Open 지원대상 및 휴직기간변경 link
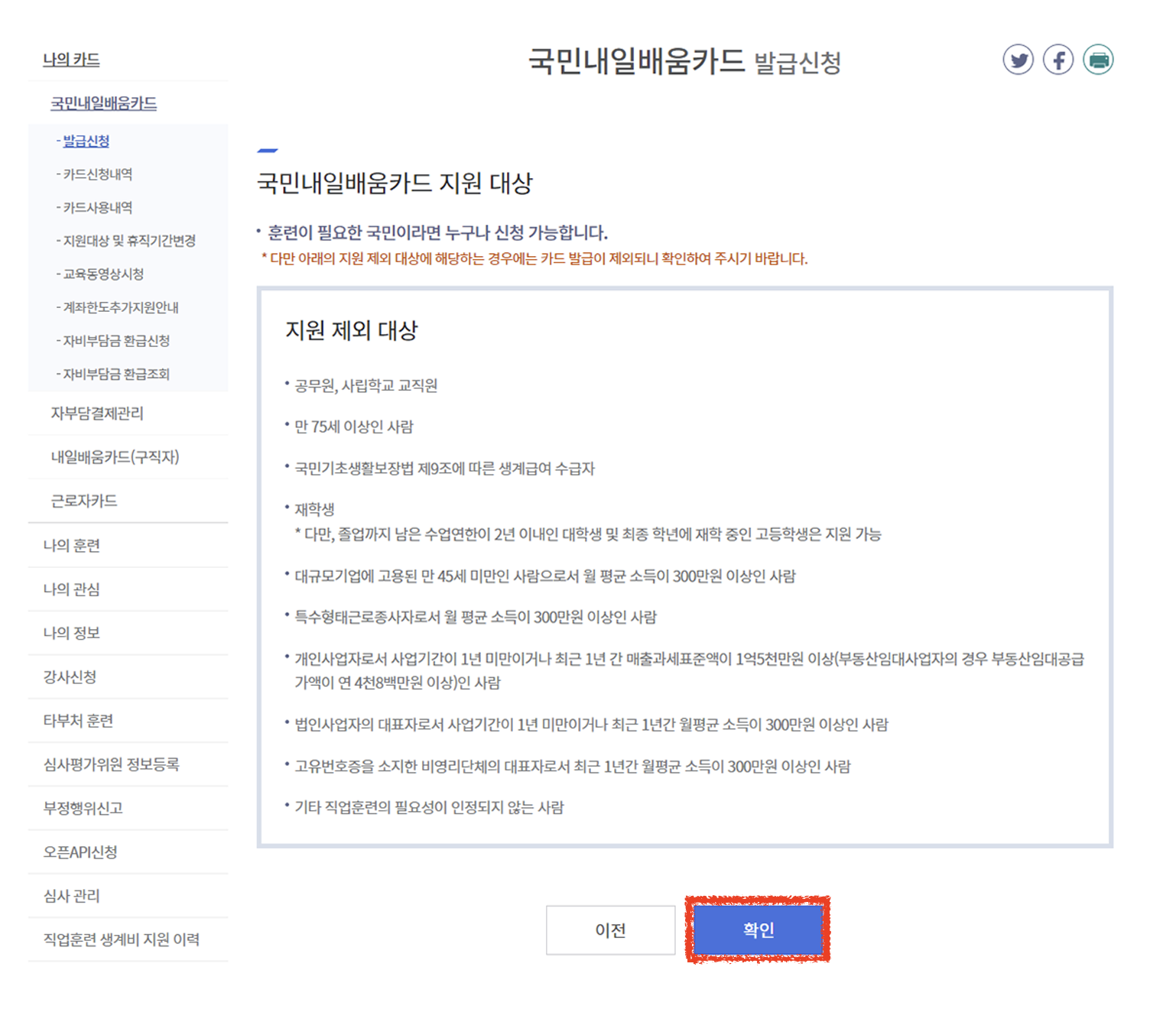Screen dimensions: 1176x1009 128,241
